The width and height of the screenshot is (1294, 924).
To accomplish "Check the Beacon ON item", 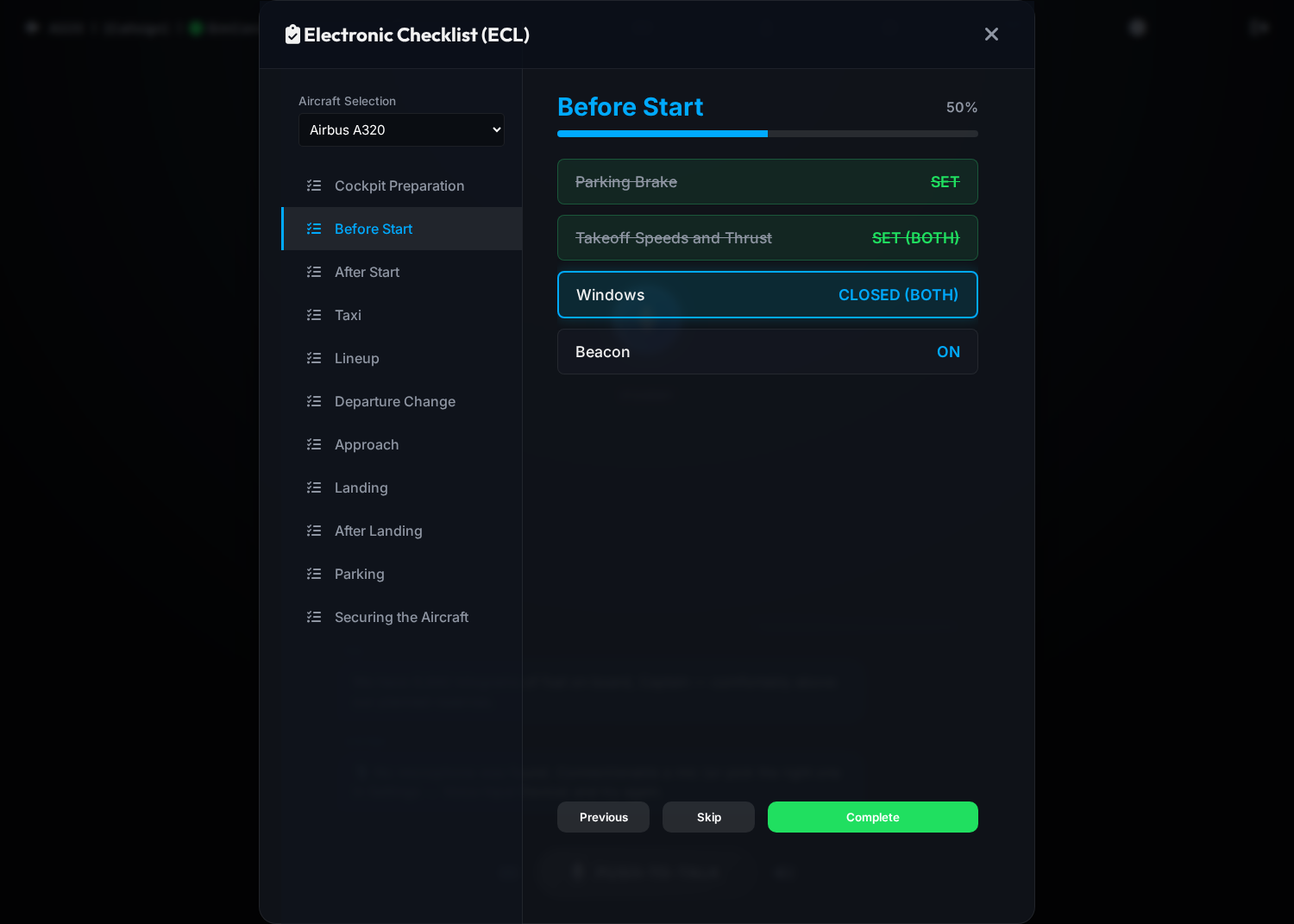I will pos(768,352).
